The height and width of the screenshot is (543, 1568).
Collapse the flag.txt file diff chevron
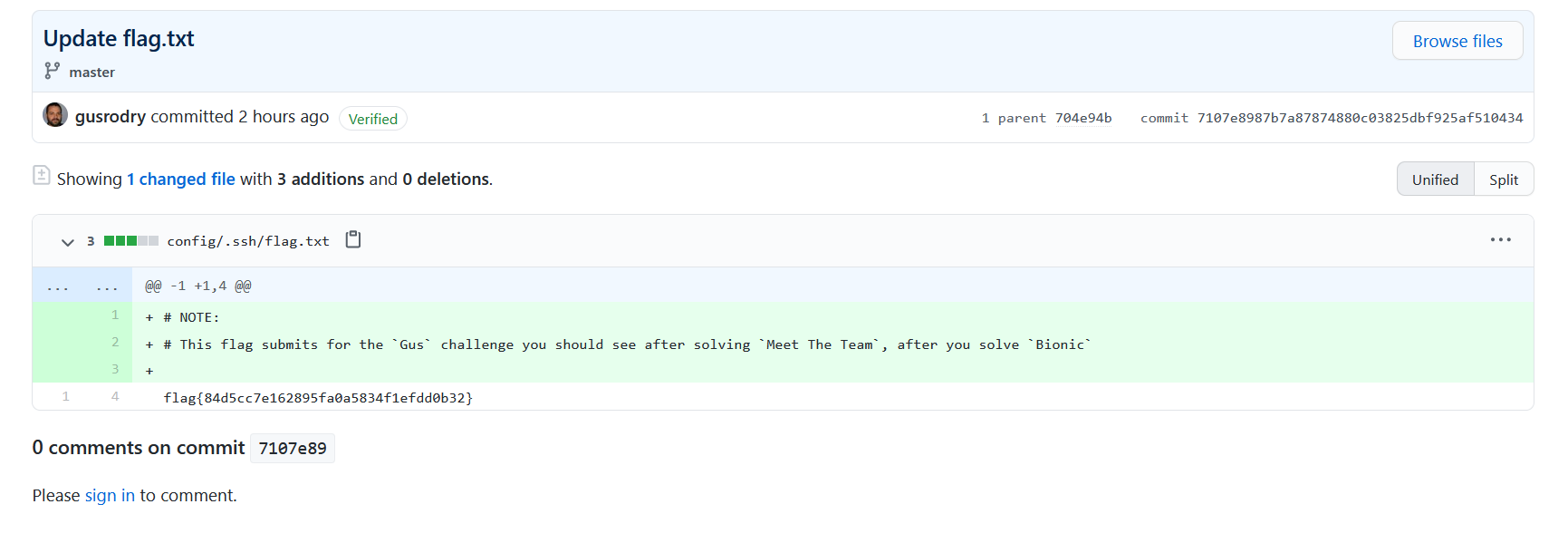click(x=67, y=242)
